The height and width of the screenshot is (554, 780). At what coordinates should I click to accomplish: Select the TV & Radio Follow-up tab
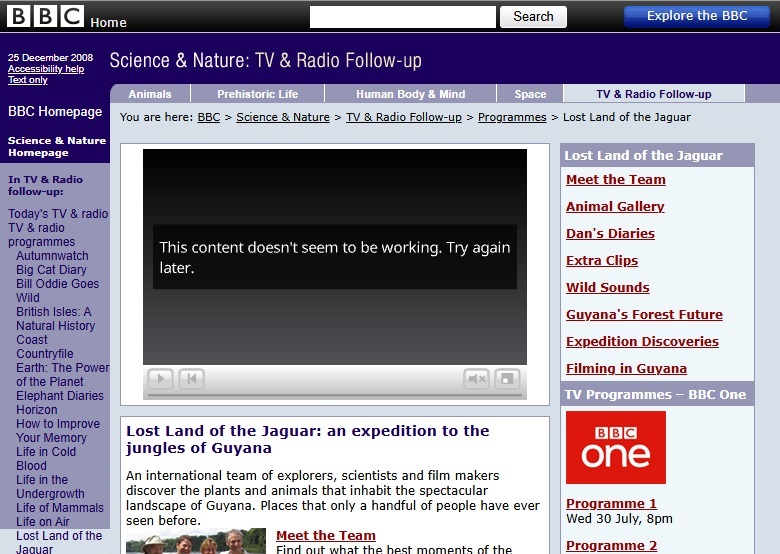[654, 94]
